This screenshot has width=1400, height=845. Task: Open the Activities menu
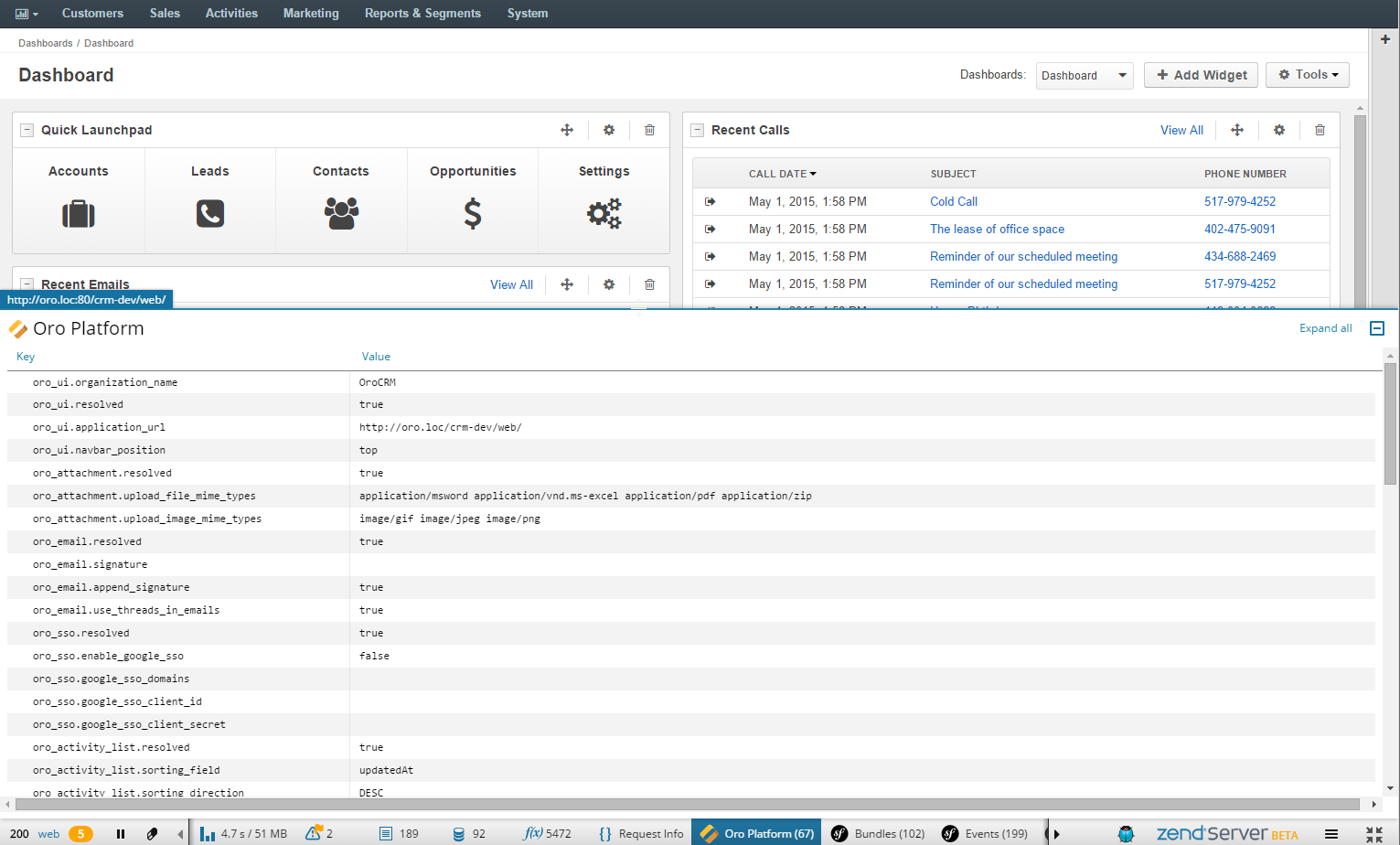point(231,14)
